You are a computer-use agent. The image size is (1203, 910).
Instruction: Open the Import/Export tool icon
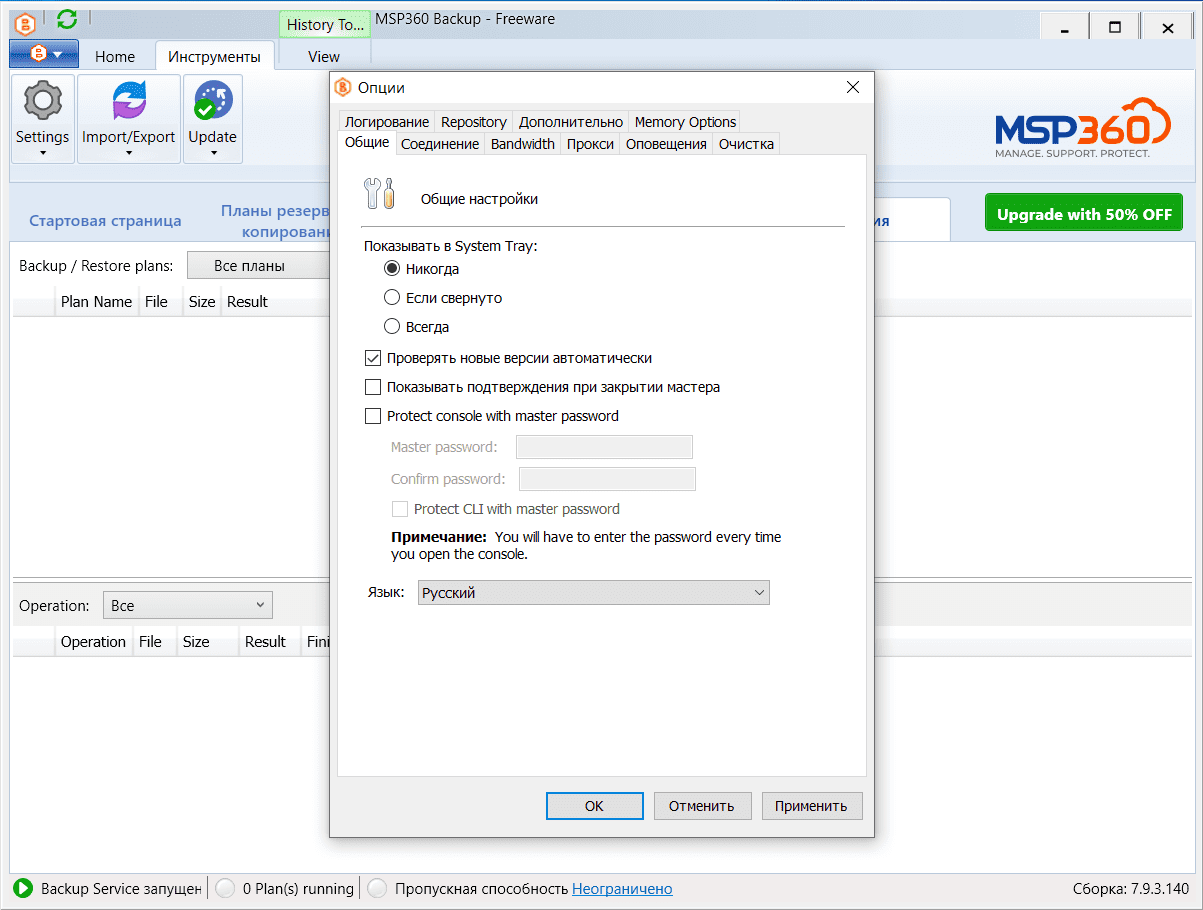point(128,100)
